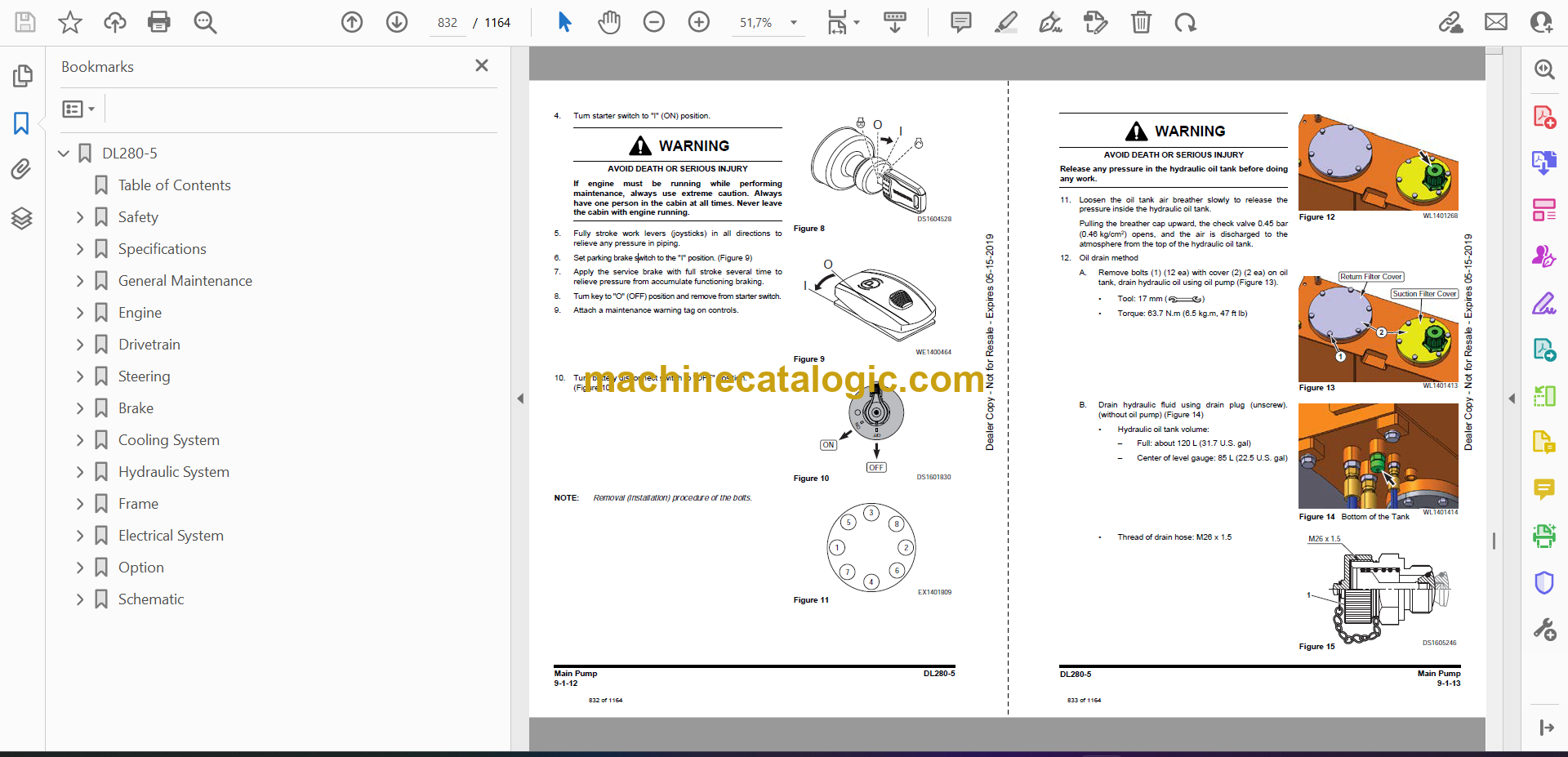Expand the Drivetrain bookmark
The width and height of the screenshot is (1568, 757).
[80, 345]
